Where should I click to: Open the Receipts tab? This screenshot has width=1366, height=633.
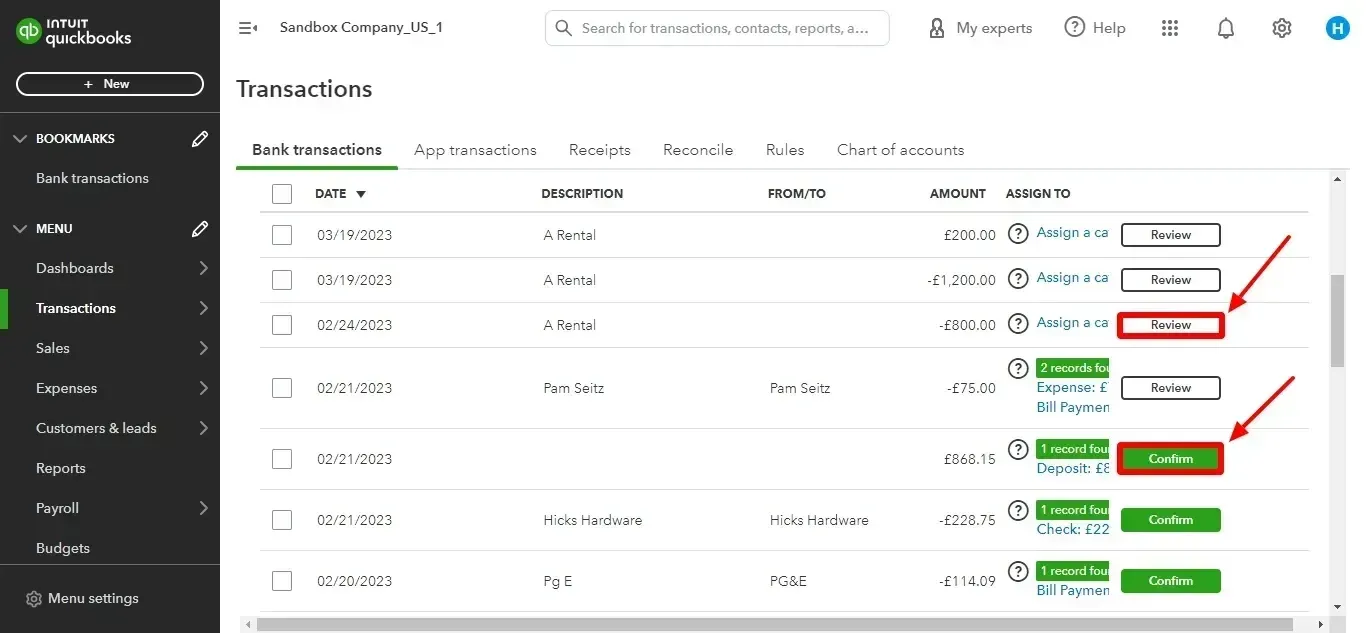point(600,150)
